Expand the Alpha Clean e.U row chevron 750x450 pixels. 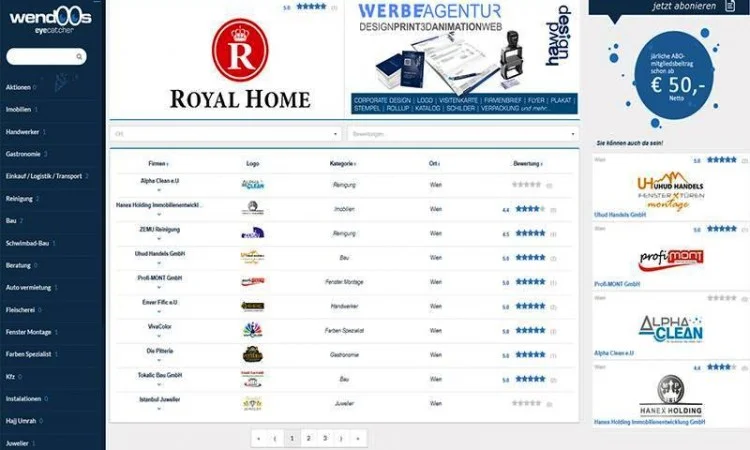(159, 190)
